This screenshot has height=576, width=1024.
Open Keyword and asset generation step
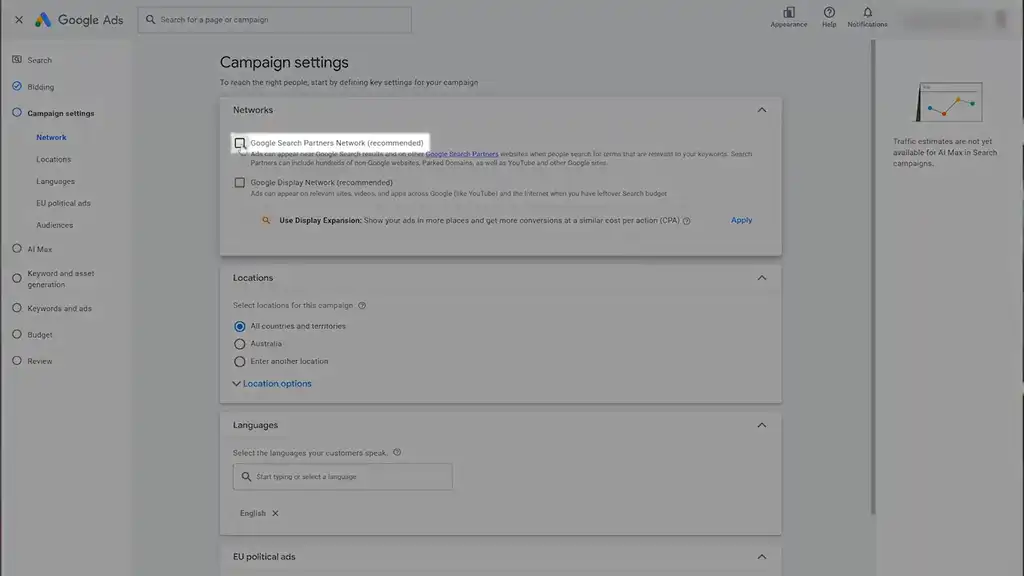[x=61, y=279]
